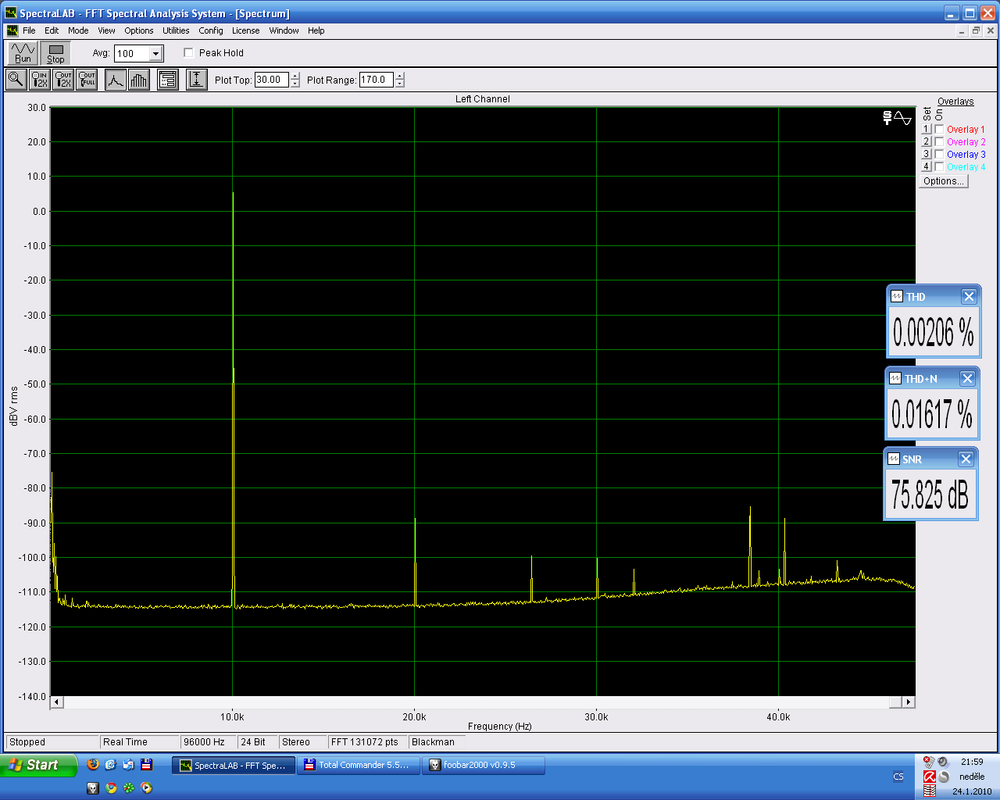Close the THD readout window
Viewport: 1000px width, 800px height.
969,297
